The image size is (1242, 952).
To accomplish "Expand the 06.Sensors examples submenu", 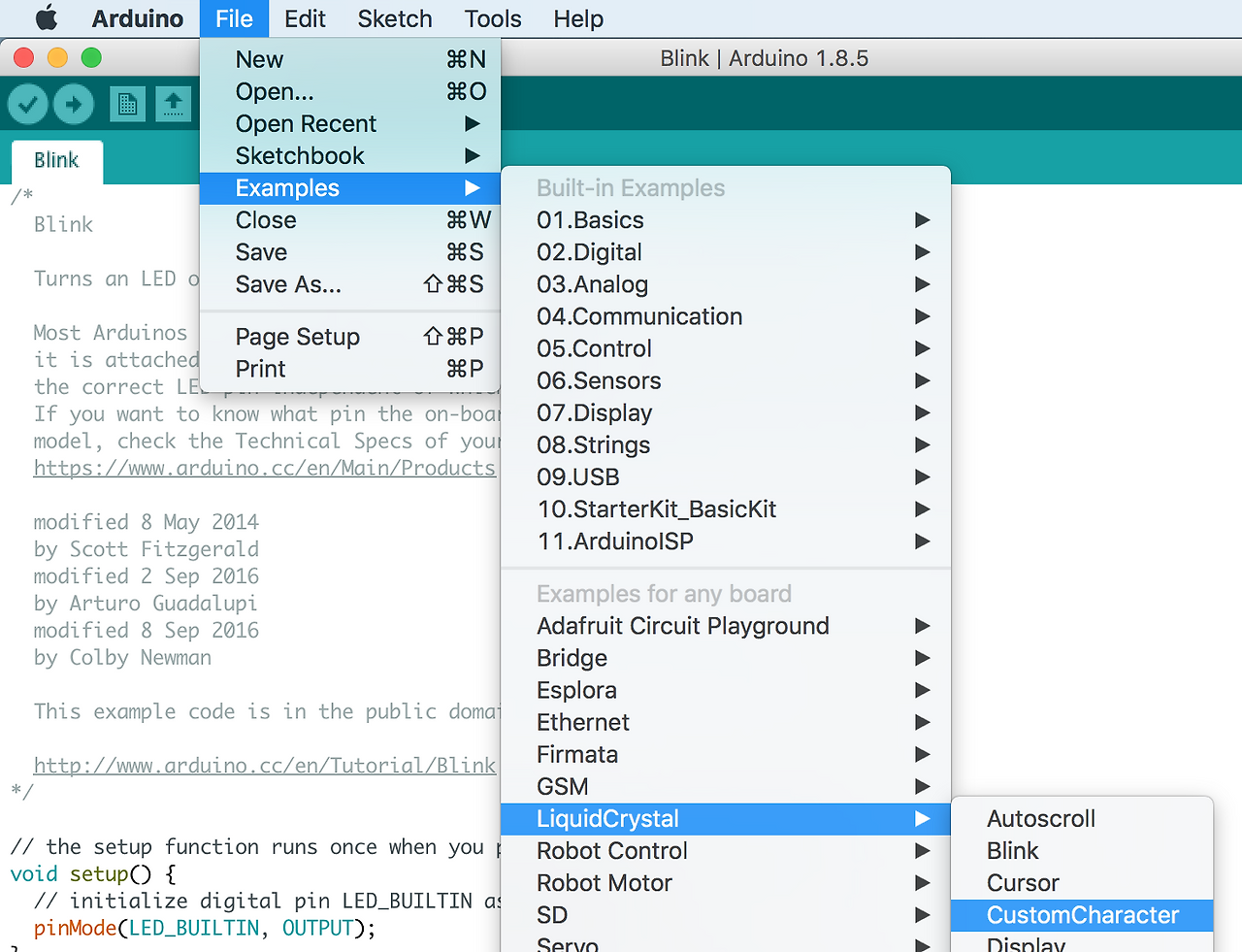I will (x=726, y=380).
